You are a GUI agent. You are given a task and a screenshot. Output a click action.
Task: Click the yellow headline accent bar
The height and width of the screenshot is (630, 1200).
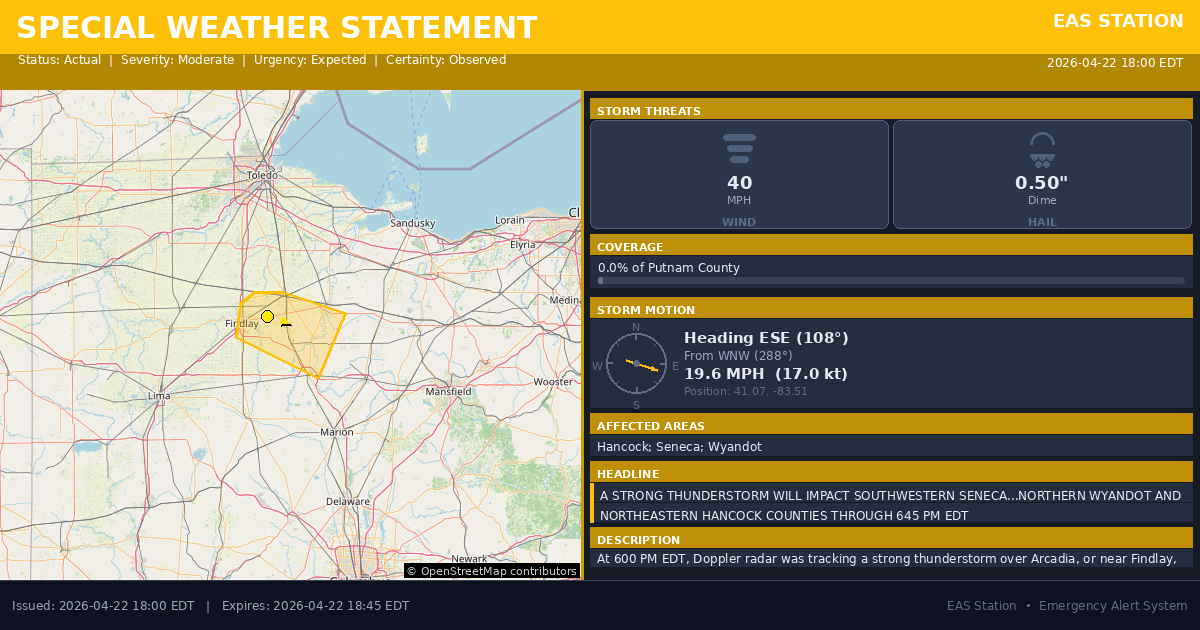[x=592, y=503]
